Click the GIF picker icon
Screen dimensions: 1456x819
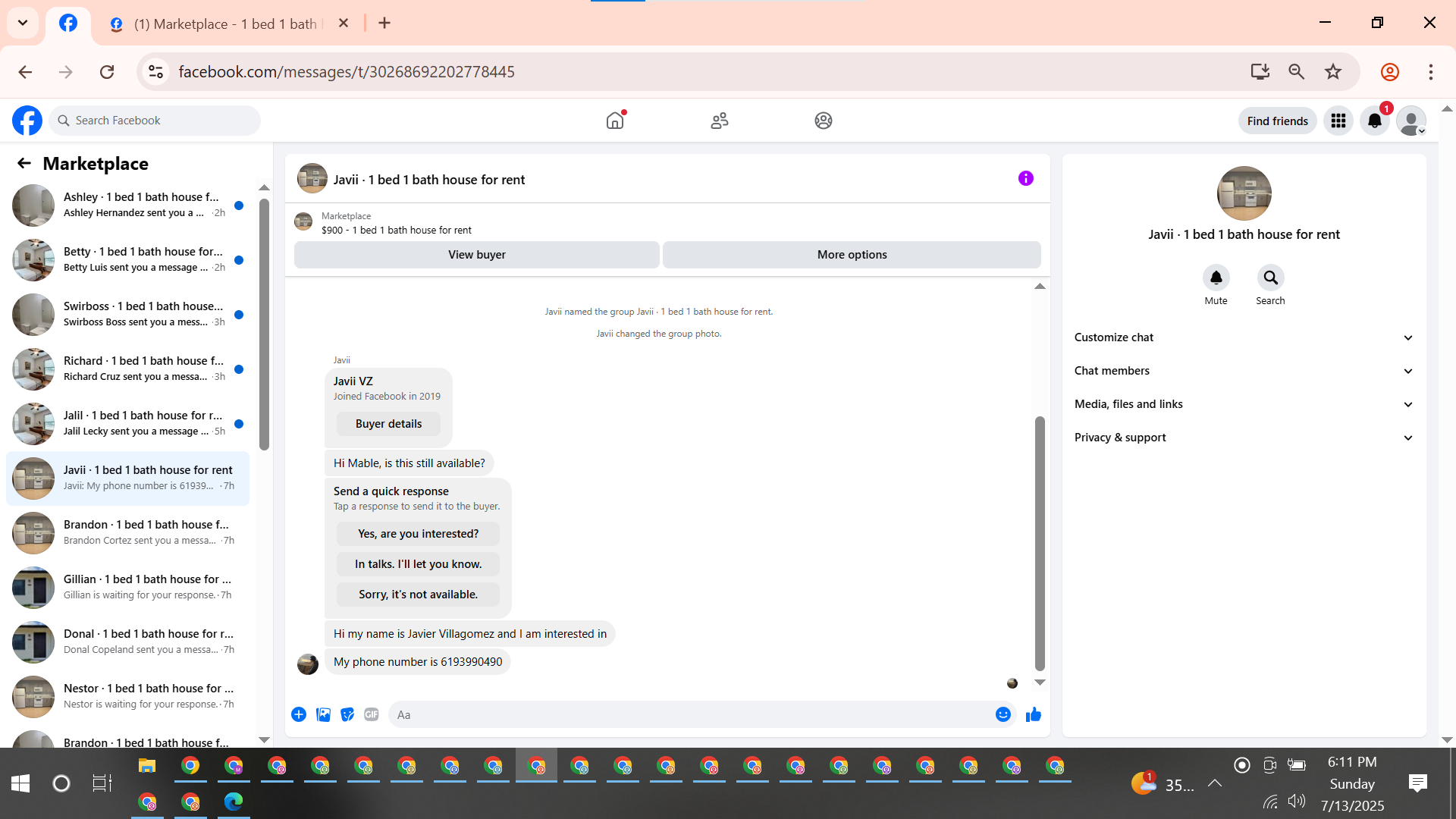pos(371,714)
